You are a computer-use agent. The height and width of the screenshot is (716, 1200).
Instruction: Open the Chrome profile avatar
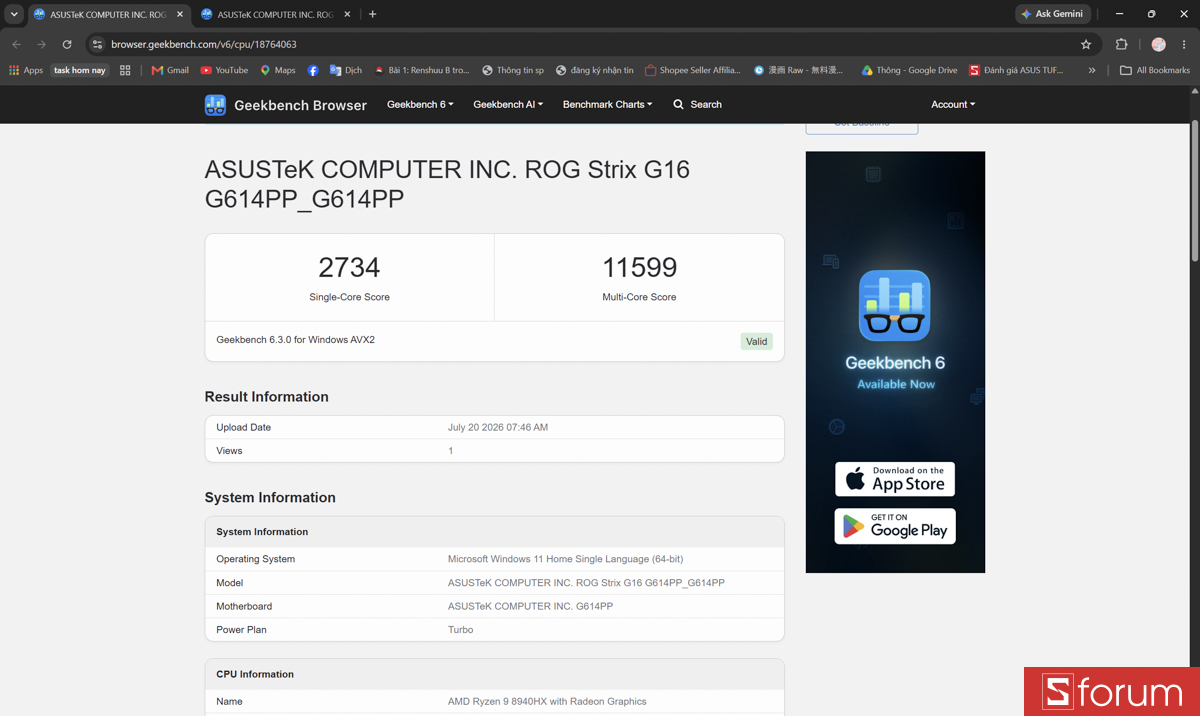(x=1158, y=44)
